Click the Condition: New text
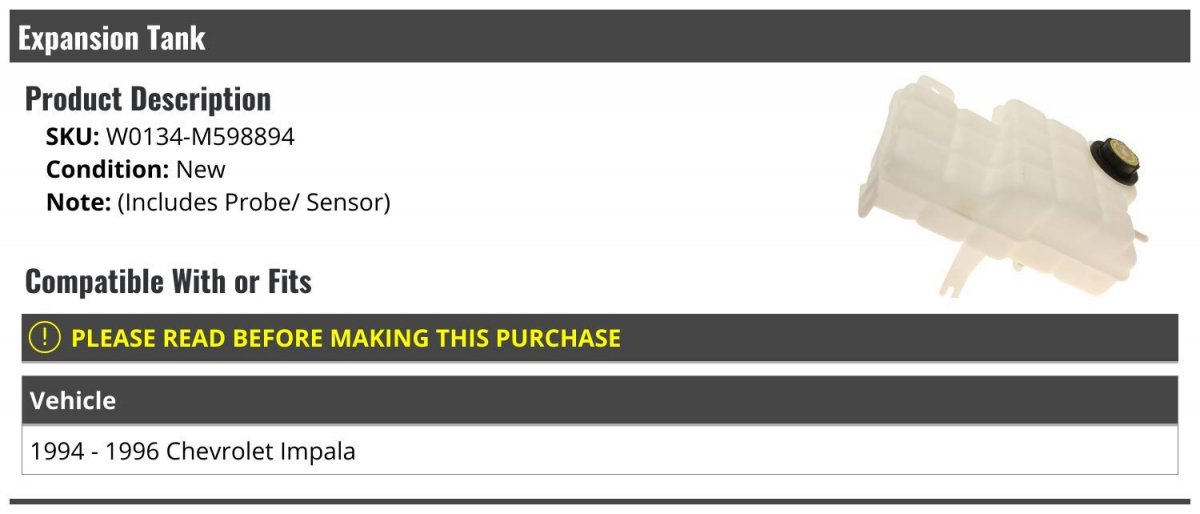Screen dimensions: 1200x514 (136, 170)
